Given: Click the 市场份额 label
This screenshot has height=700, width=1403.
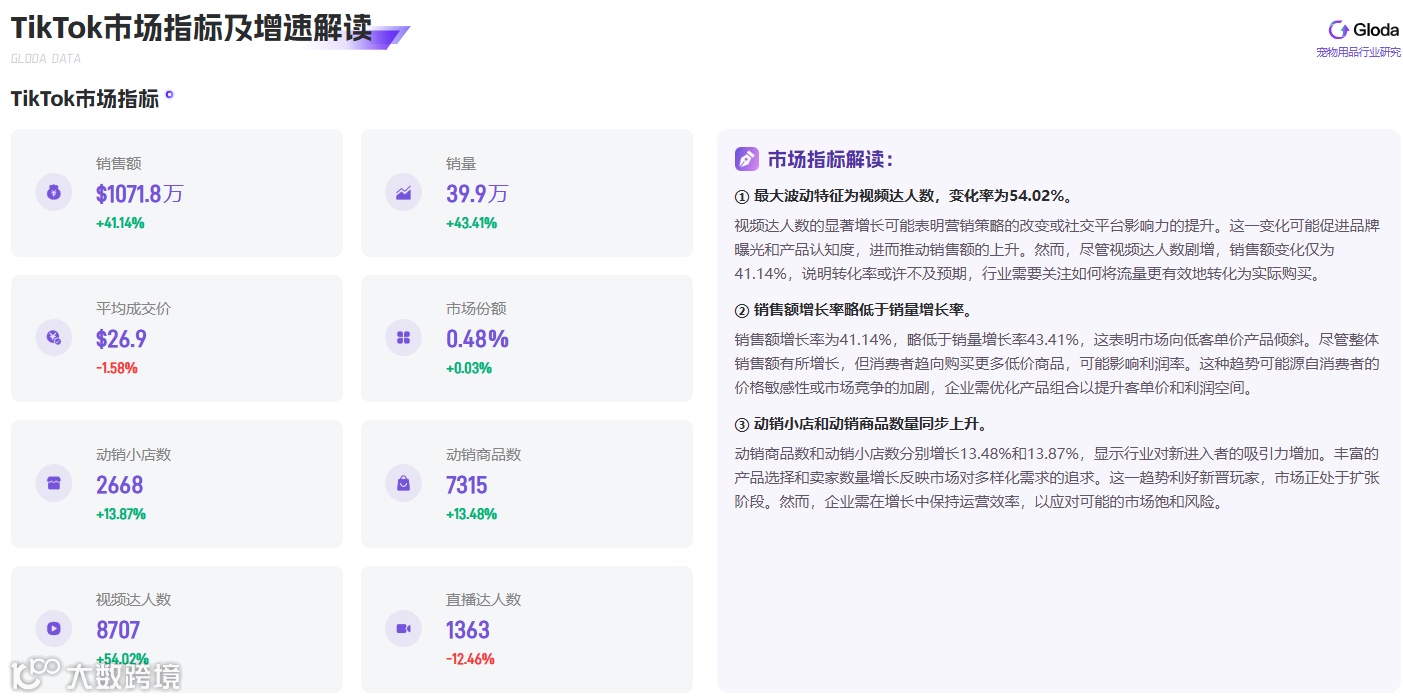Looking at the screenshot, I should click(x=476, y=309).
